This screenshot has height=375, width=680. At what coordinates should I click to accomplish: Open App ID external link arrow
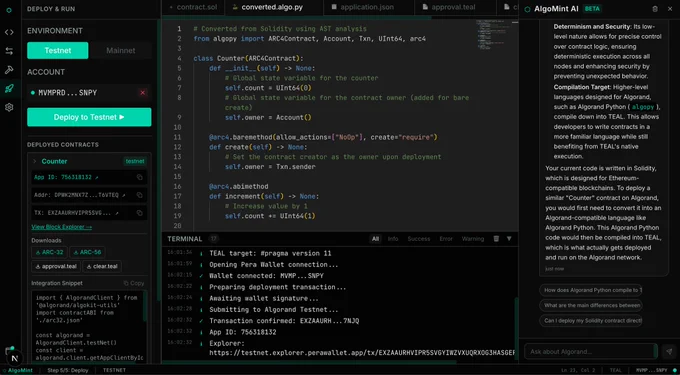(x=96, y=177)
